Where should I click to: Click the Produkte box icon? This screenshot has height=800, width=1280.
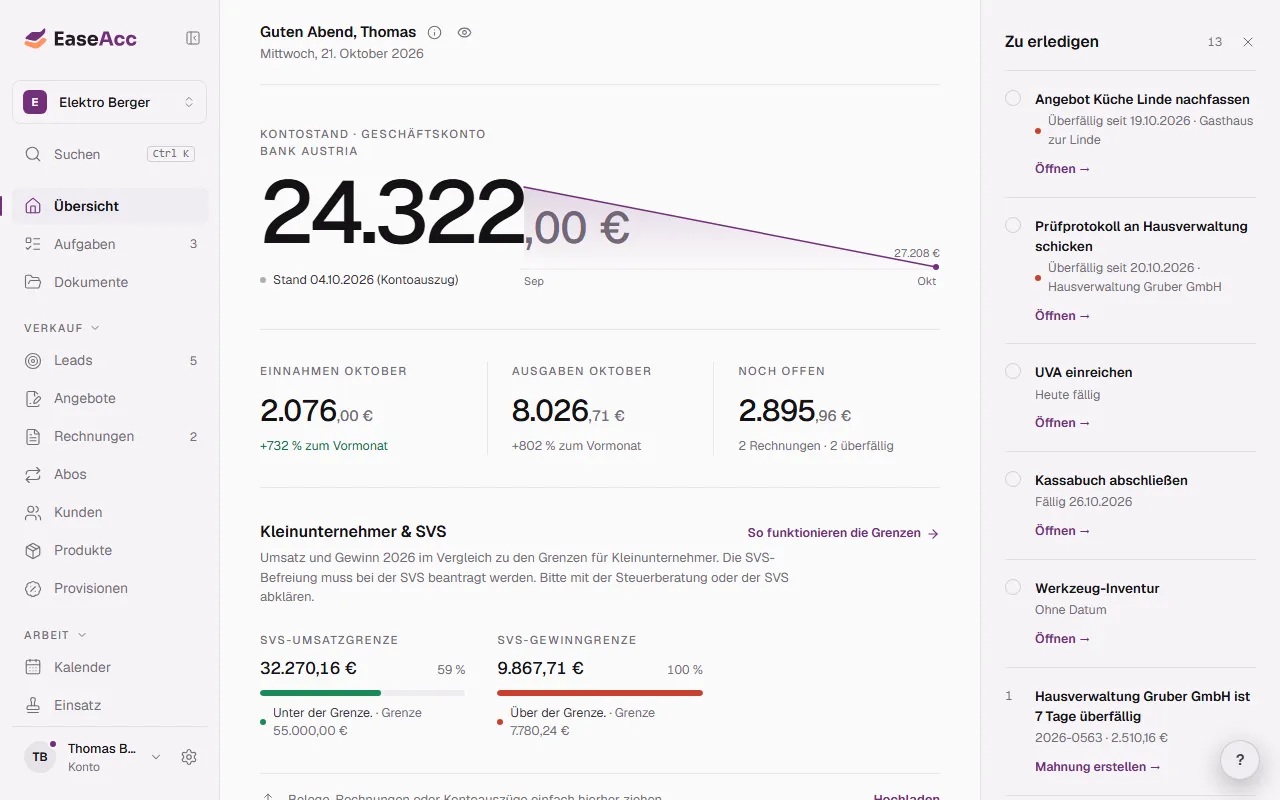click(33, 550)
